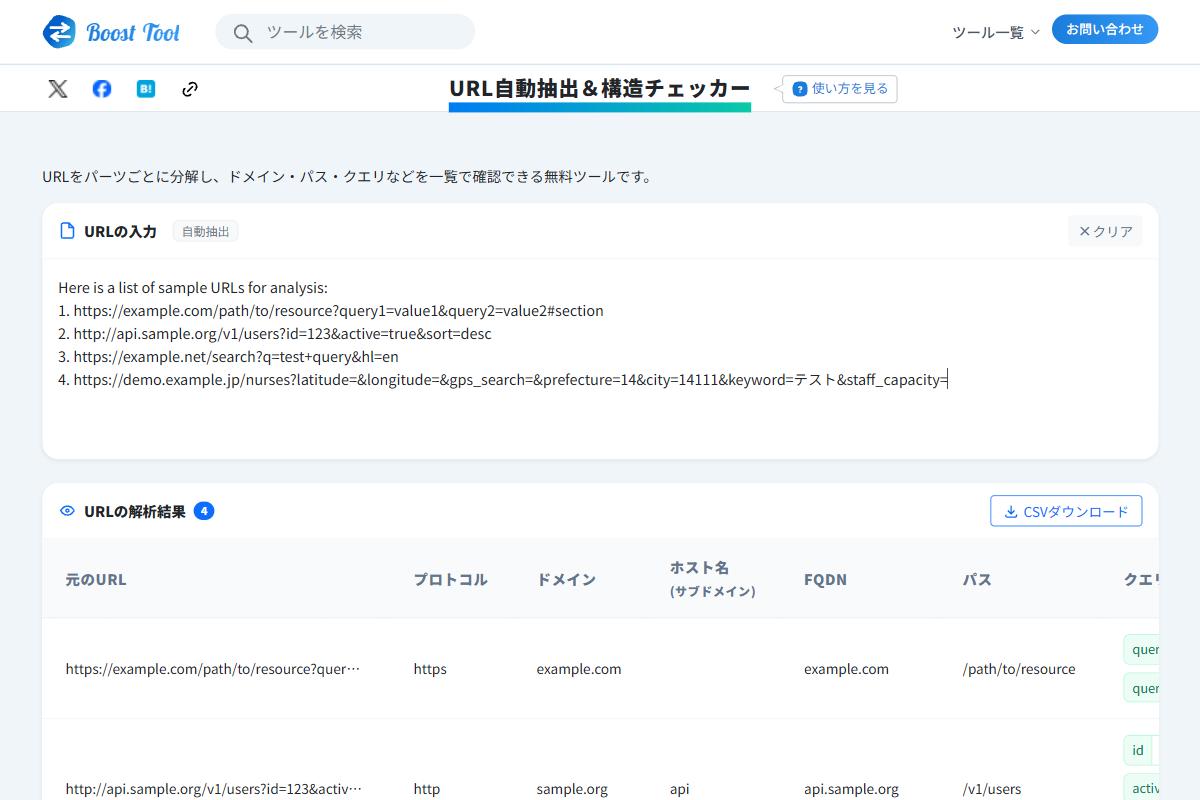Click the page title URL自動抽出＆構造チェッカー

pyautogui.click(x=600, y=88)
